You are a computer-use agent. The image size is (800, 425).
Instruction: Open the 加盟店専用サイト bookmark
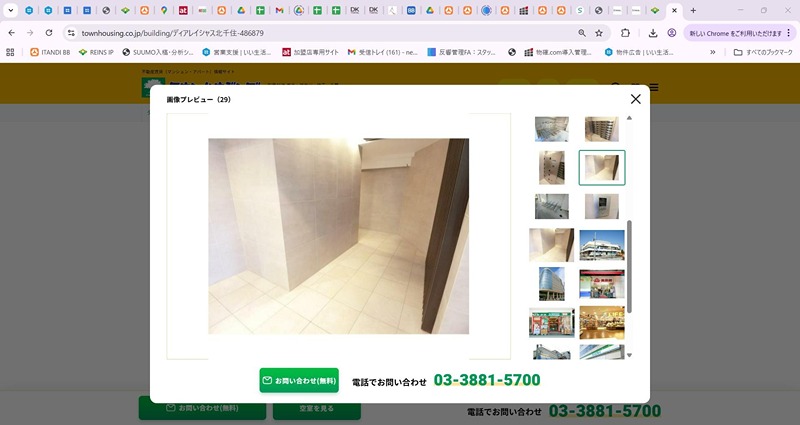coord(310,52)
